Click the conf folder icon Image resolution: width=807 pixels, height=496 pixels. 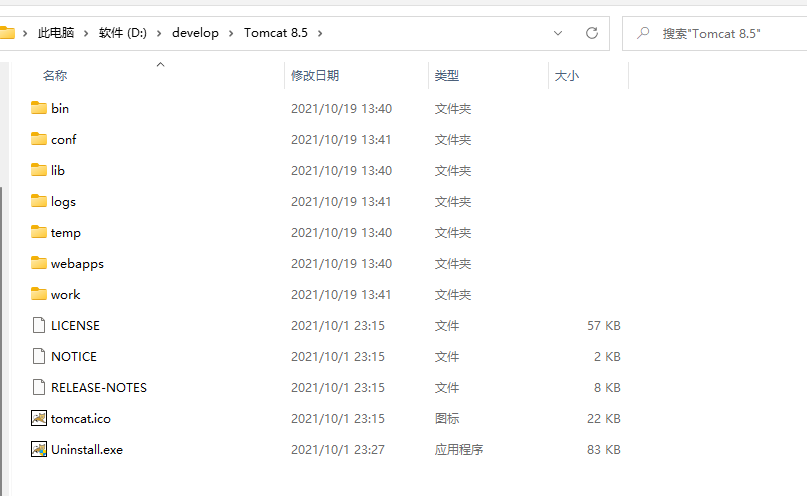[39, 139]
